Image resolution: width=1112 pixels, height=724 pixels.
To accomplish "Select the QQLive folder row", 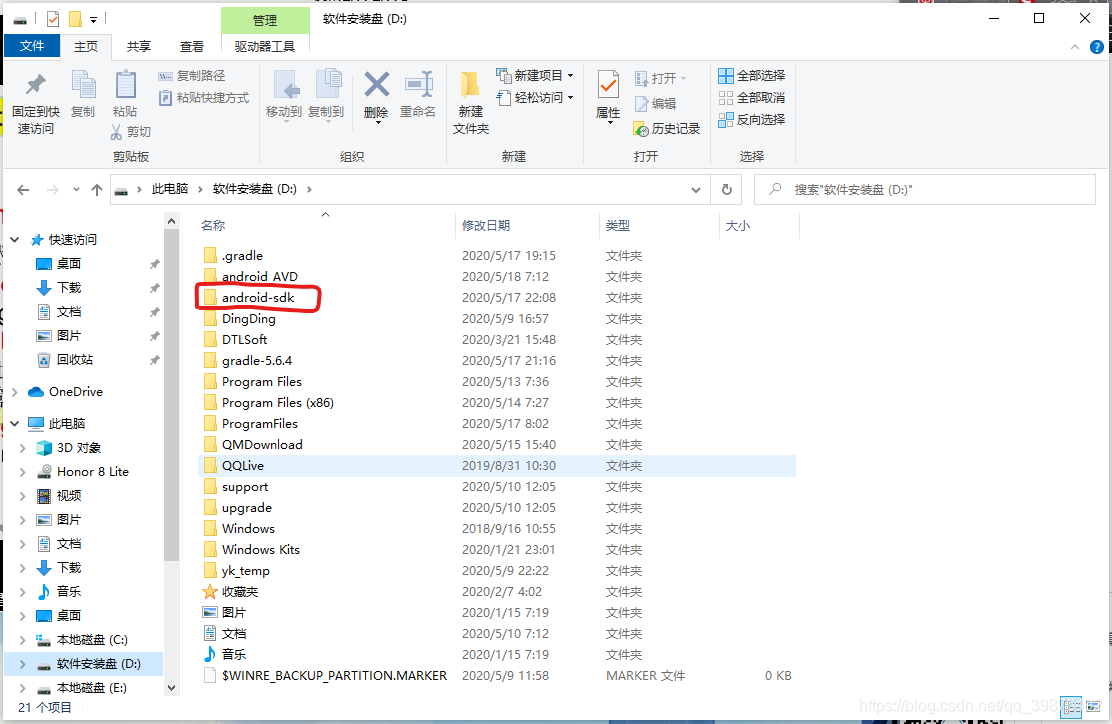I will tap(496, 466).
